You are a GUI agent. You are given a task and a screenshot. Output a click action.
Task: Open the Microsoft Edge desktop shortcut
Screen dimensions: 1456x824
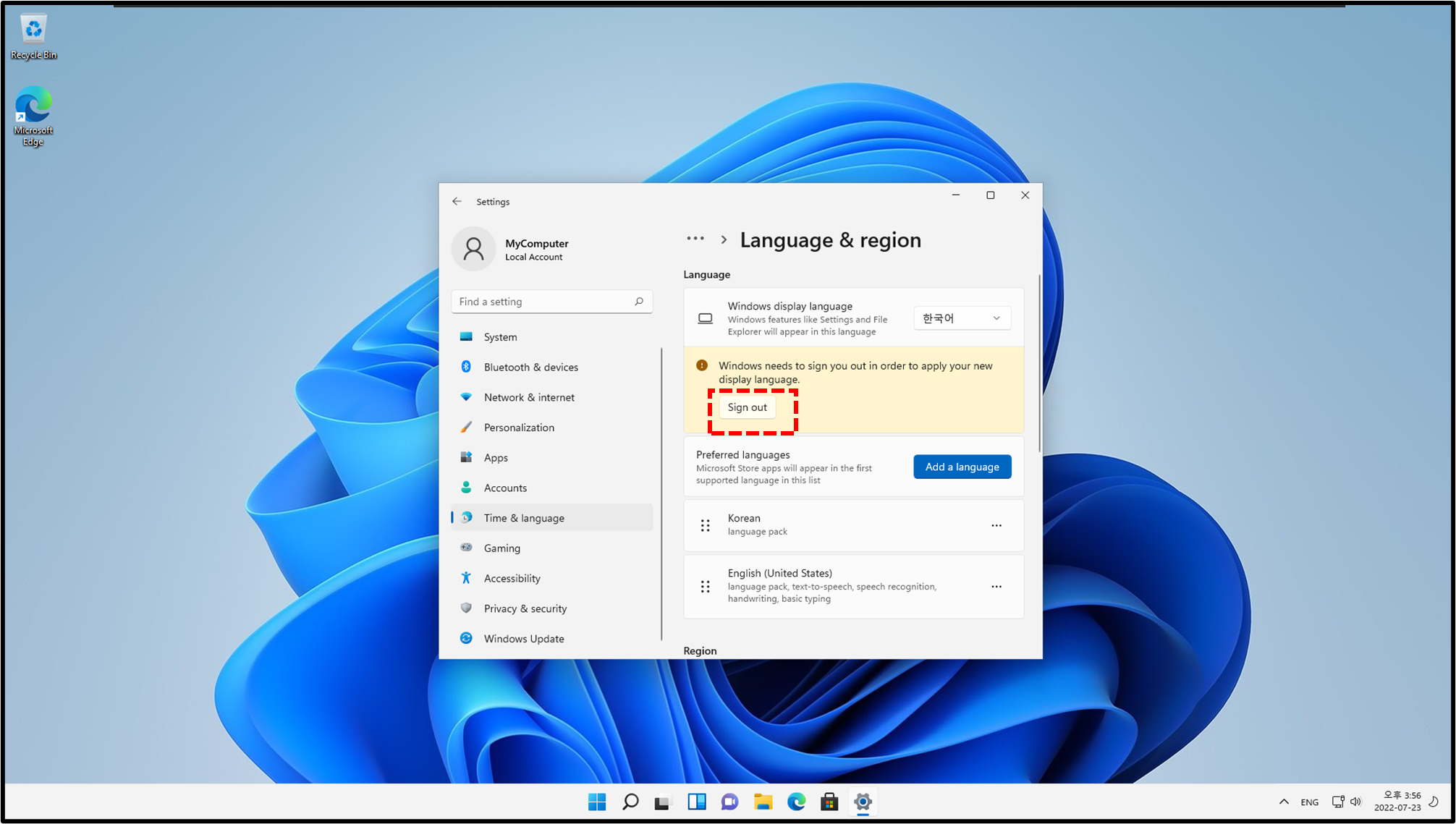(x=33, y=116)
